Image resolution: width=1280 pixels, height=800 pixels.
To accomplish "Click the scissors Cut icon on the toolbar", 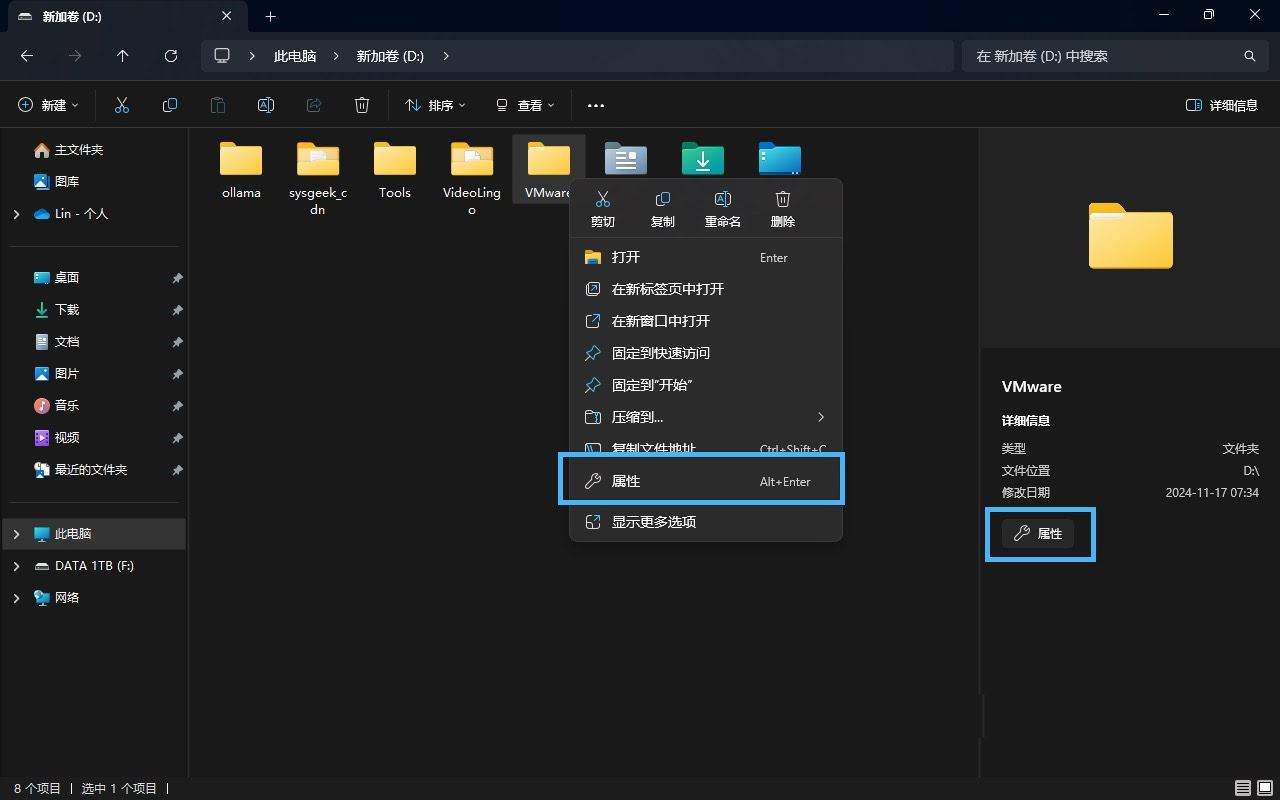I will click(x=122, y=105).
